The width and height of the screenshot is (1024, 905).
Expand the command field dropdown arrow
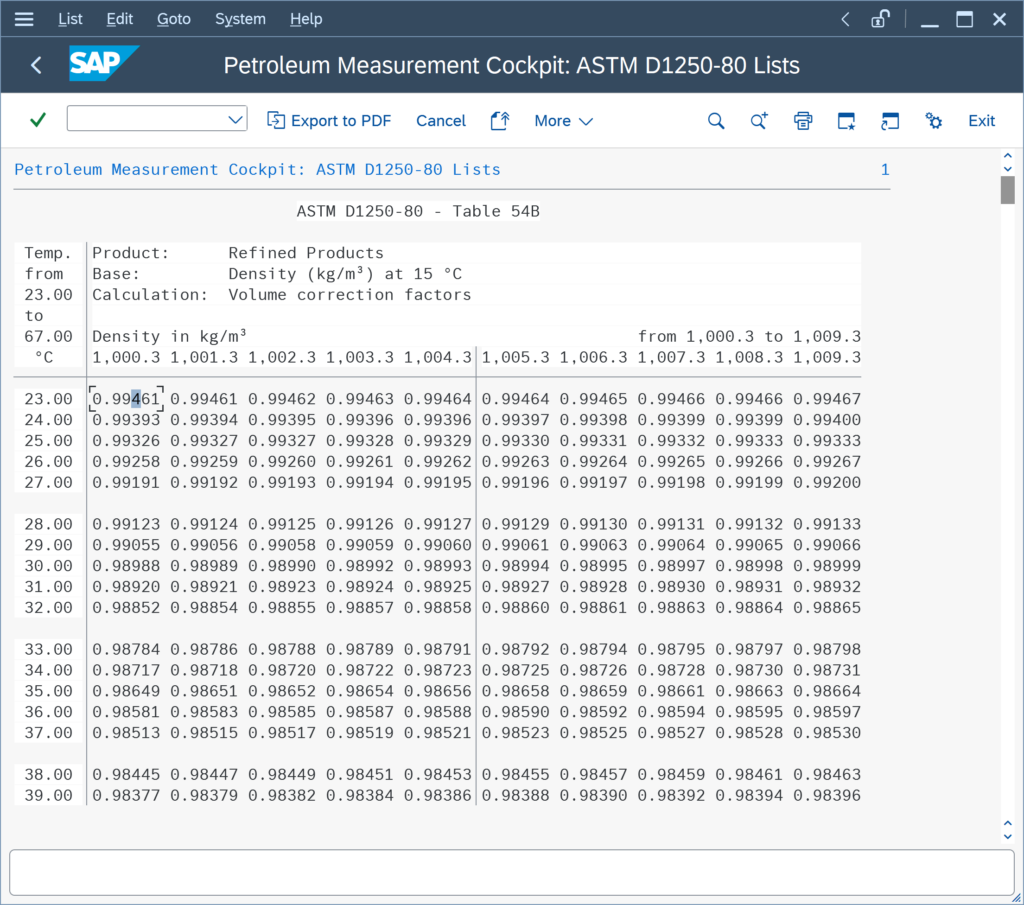[x=235, y=119]
